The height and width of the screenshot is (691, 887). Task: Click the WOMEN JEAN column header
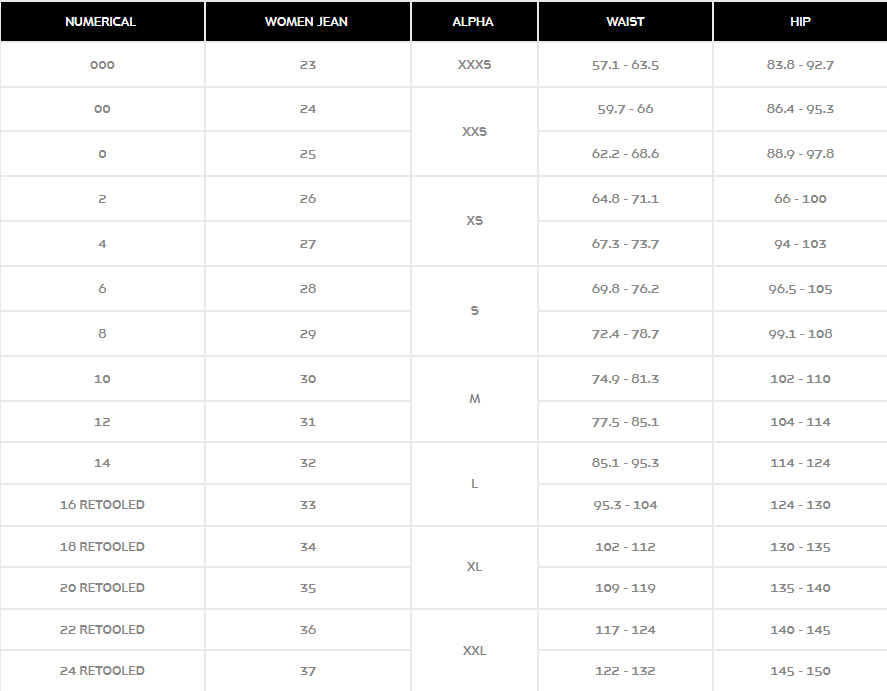click(x=307, y=21)
